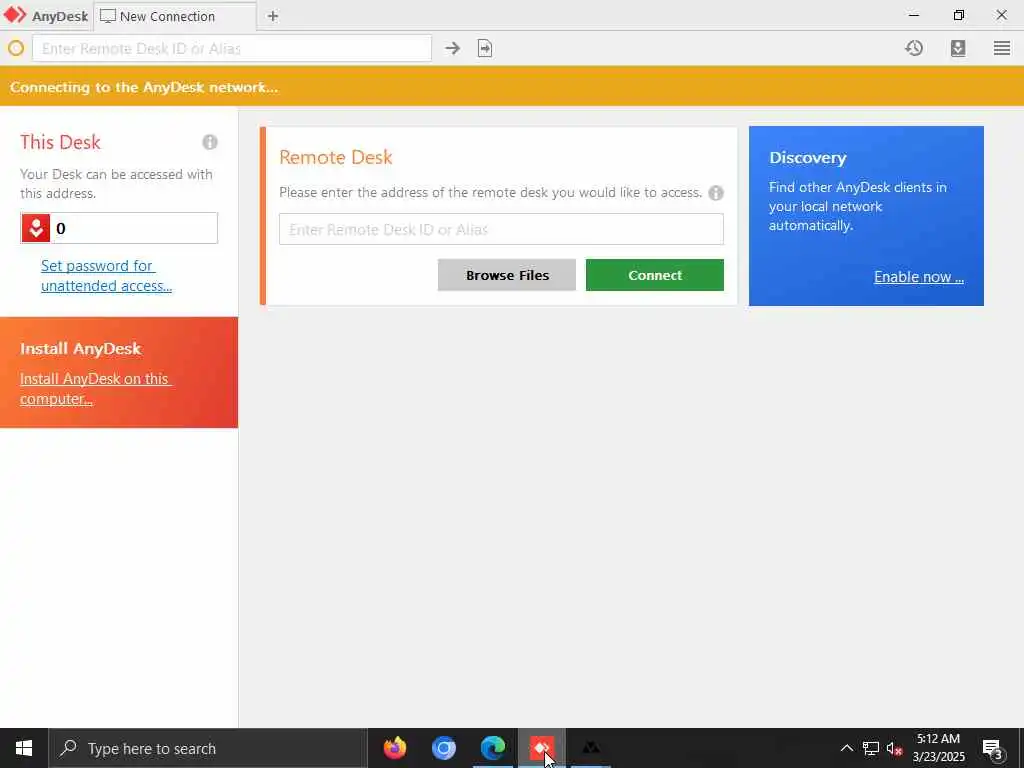
Task: Open the hamburger main menu
Action: pos(1002,48)
